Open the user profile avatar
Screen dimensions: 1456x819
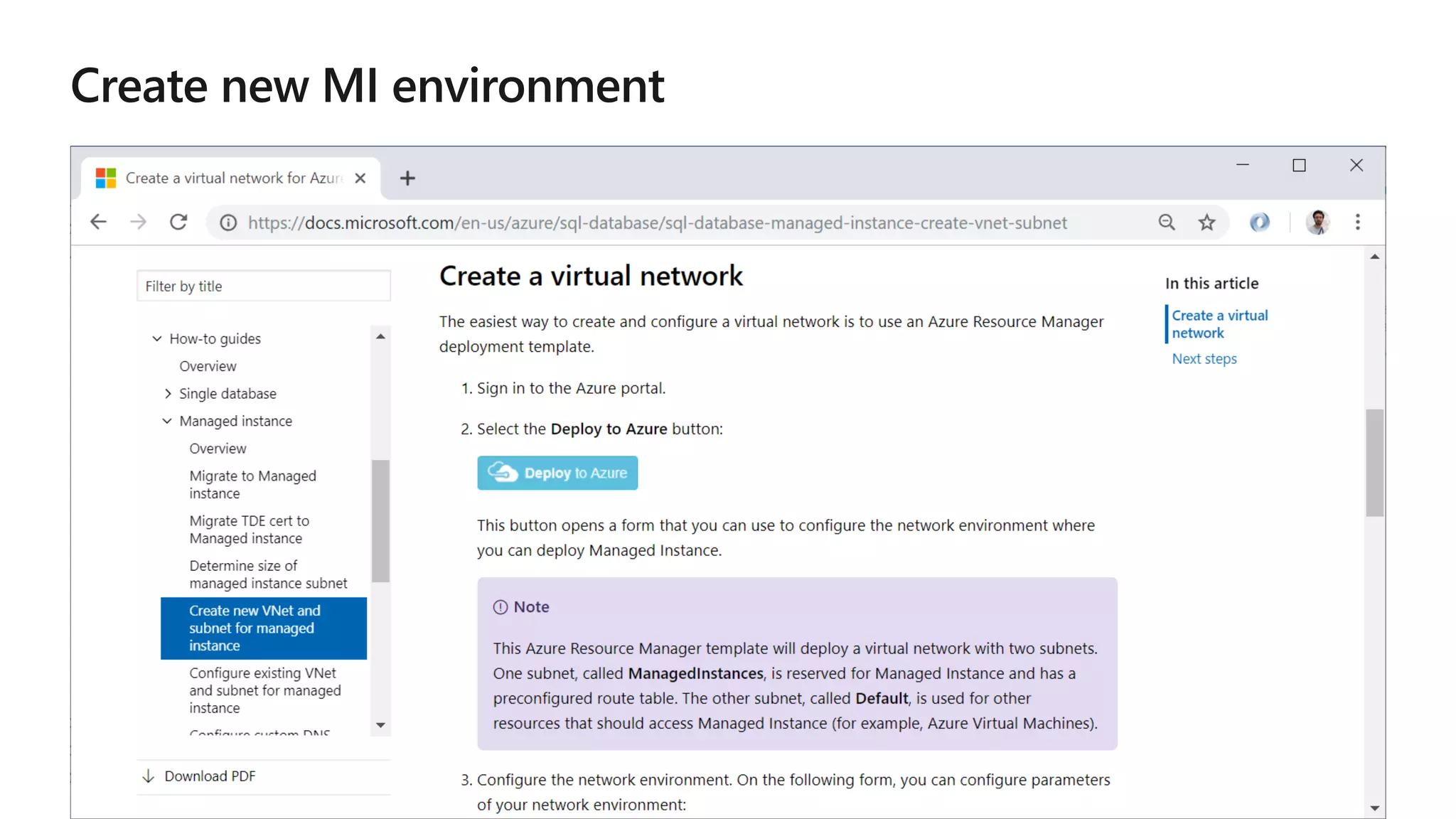pyautogui.click(x=1317, y=223)
